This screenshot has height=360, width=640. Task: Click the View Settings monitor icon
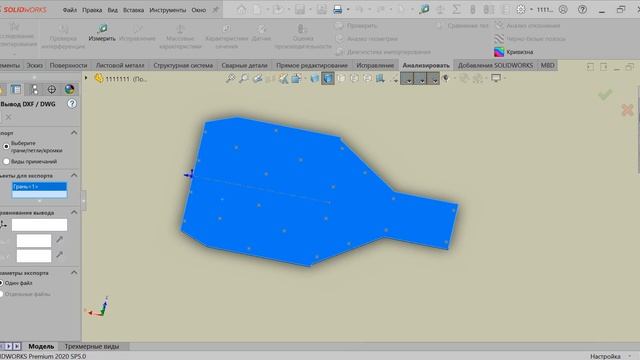[x=496, y=78]
